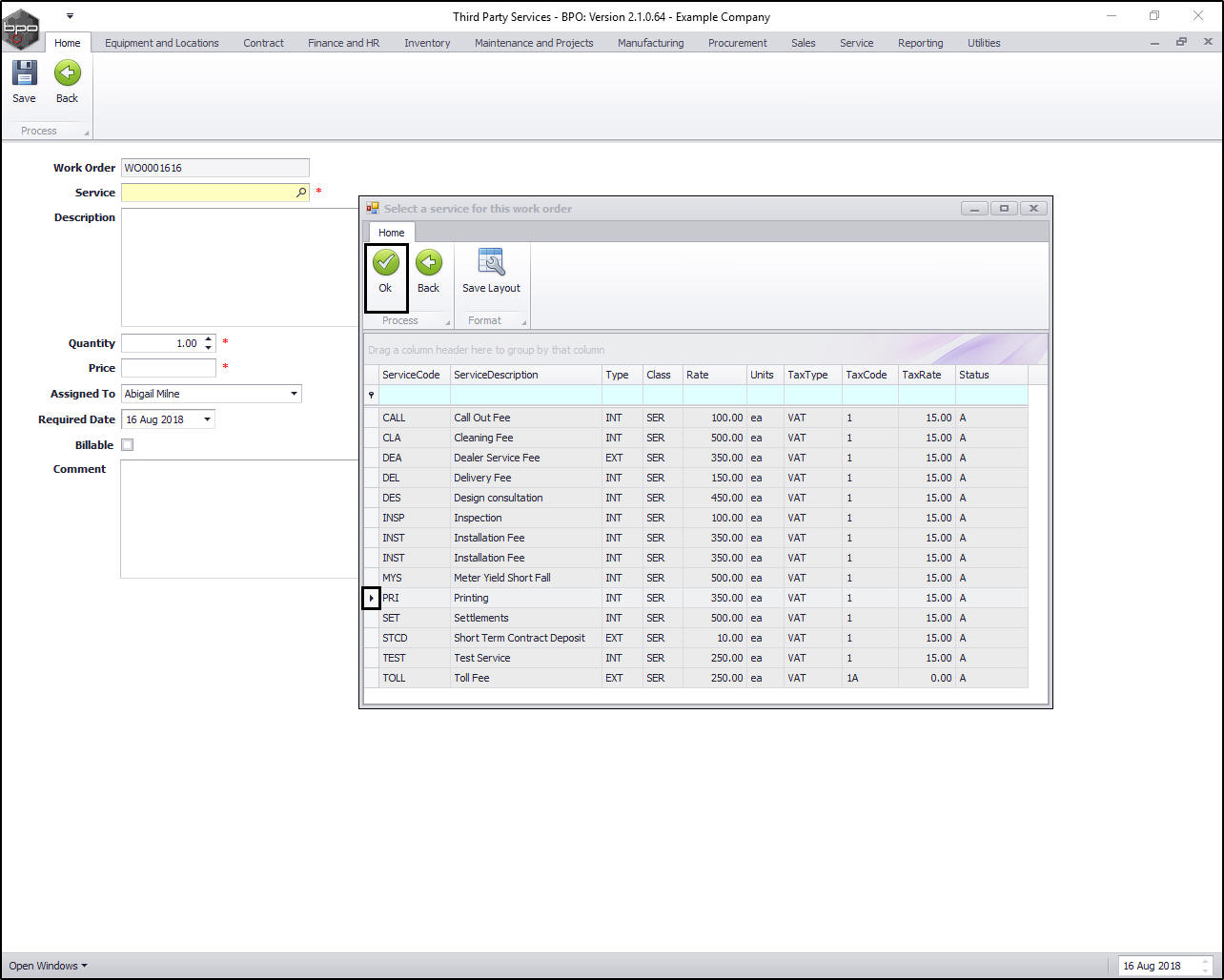1224x980 pixels.
Task: Switch to the Reporting tab
Action: pos(921,43)
